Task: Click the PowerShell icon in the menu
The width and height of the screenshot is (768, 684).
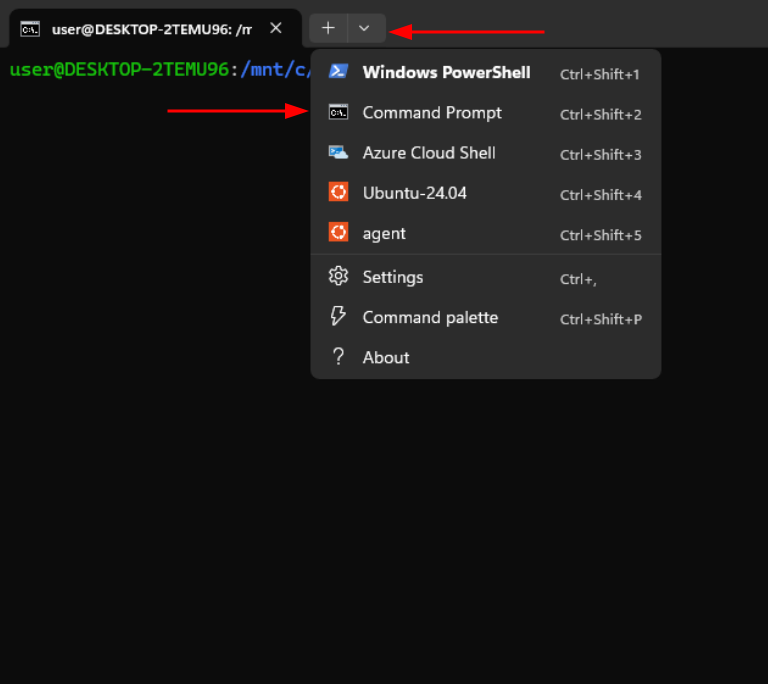Action: 338,72
